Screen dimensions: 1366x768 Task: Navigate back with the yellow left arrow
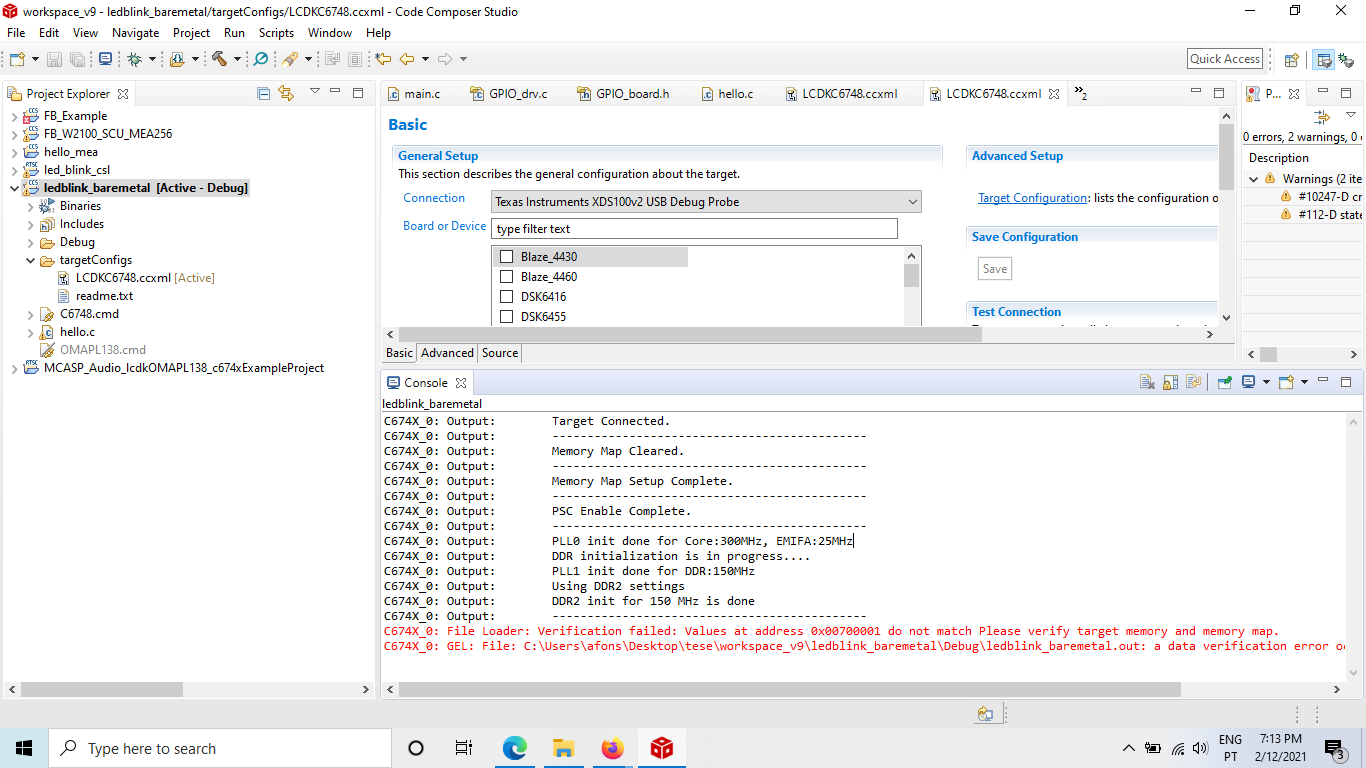(407, 59)
